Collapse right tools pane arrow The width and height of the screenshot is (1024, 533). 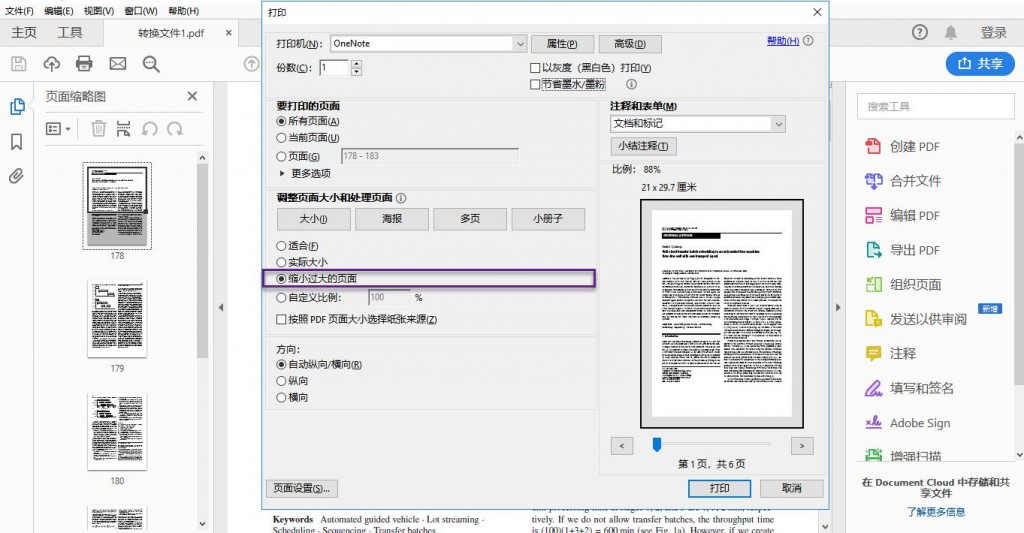[x=839, y=307]
